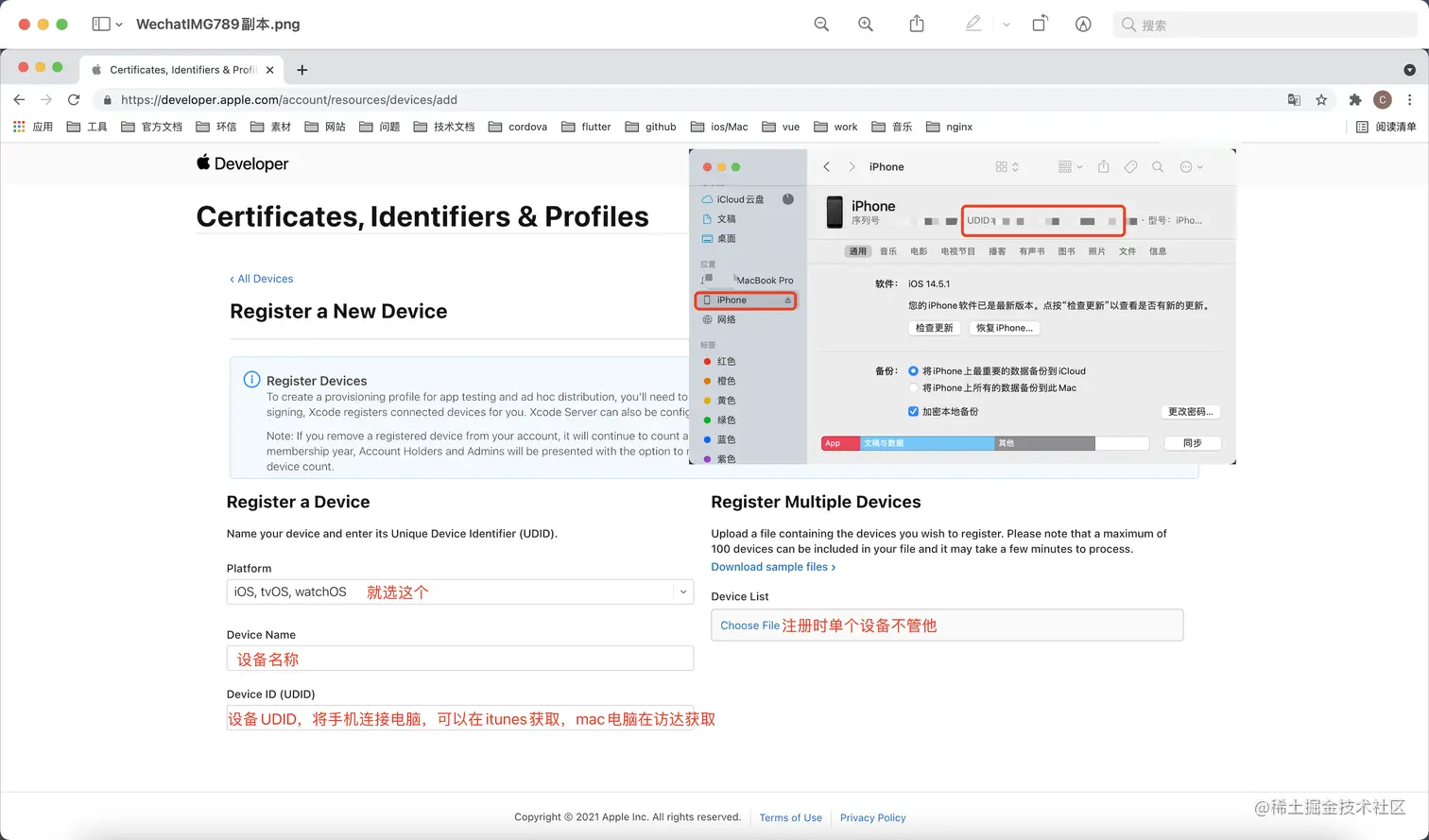1429x840 pixels.
Task: Open the highlight color dropdown arrow
Action: pos(1007,25)
